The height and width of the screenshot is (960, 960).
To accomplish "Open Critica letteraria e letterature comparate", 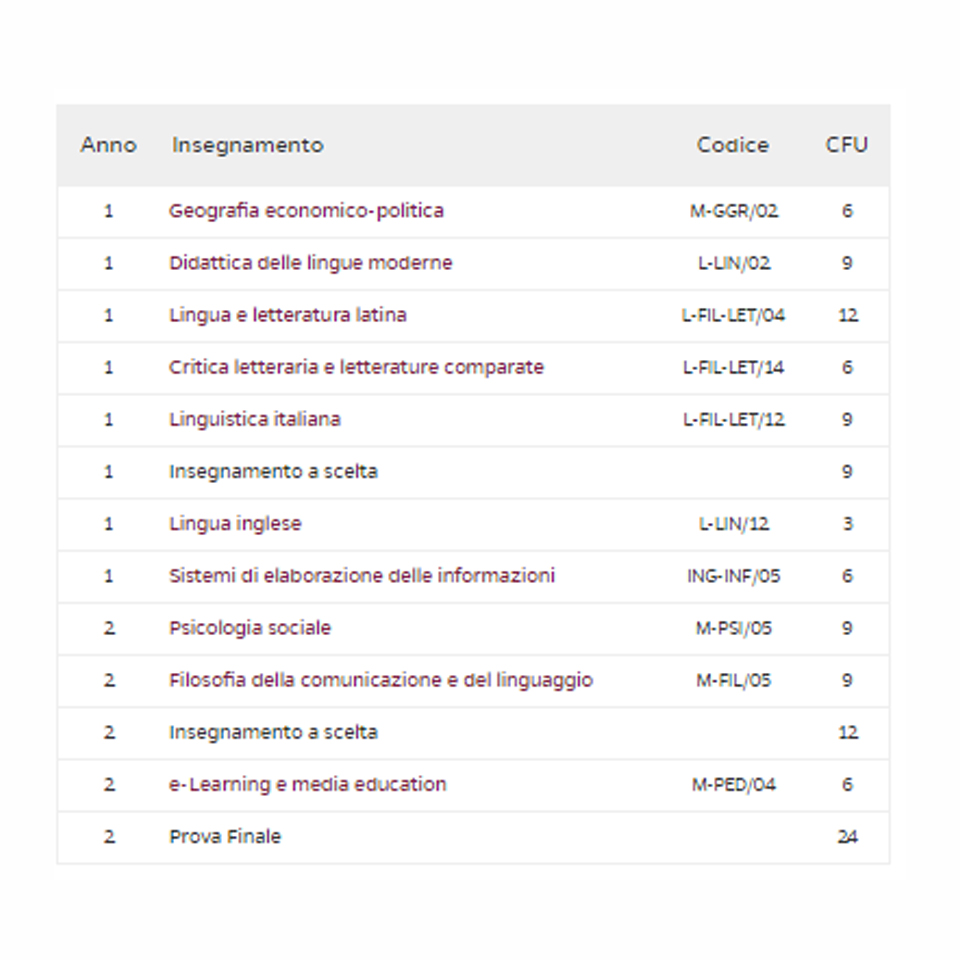I will click(x=356, y=367).
